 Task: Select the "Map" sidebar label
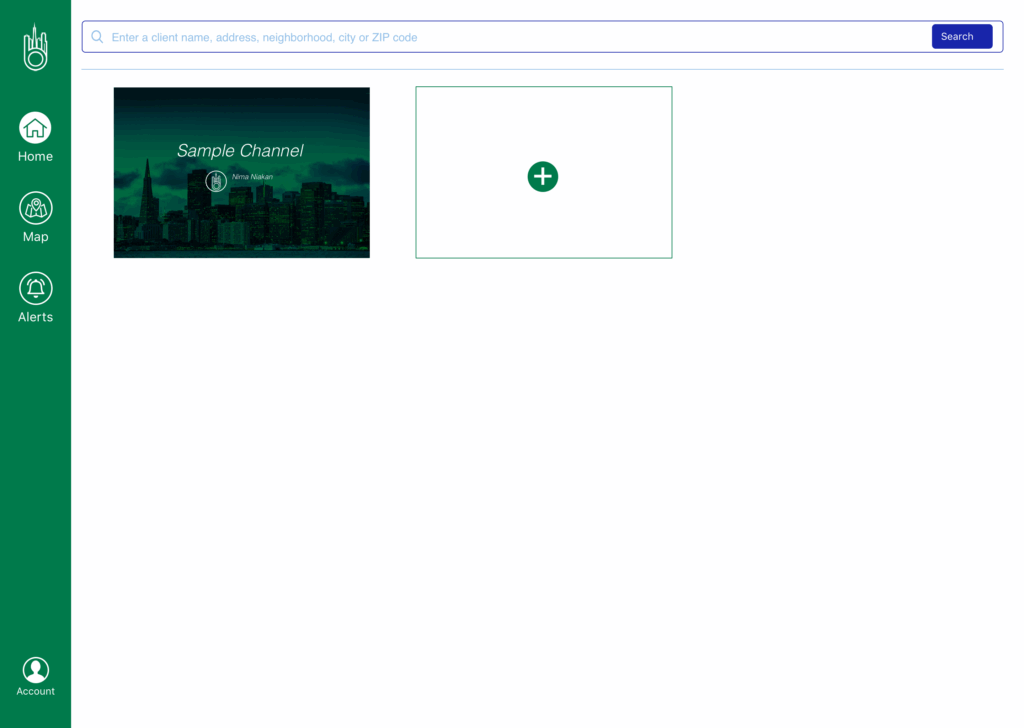click(35, 237)
